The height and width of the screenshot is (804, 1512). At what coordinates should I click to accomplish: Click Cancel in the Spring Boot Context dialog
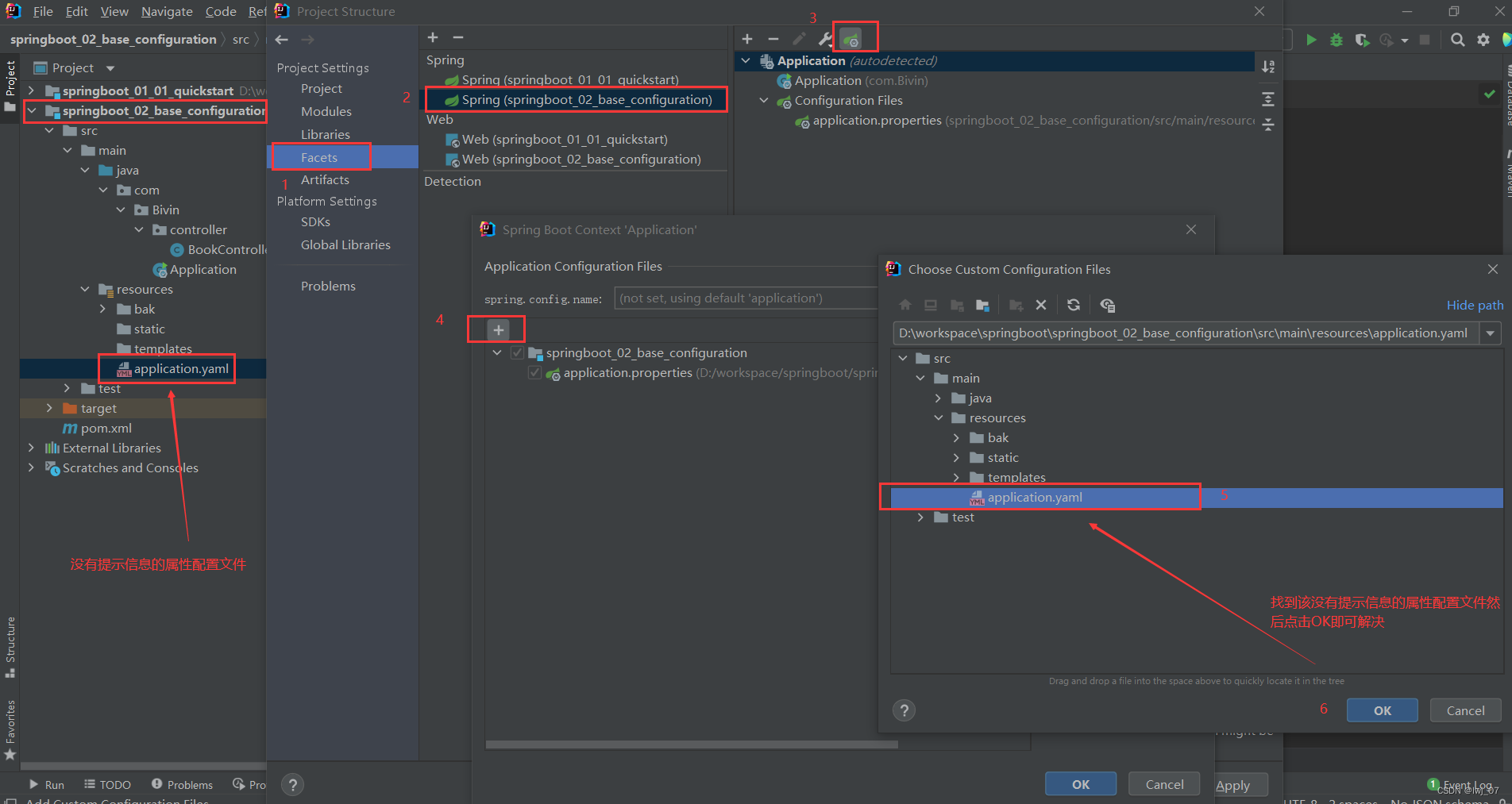1164,784
